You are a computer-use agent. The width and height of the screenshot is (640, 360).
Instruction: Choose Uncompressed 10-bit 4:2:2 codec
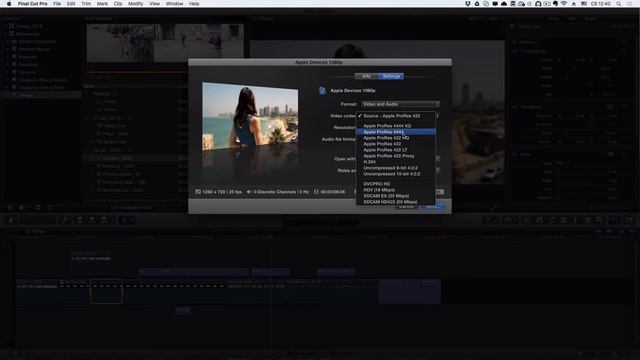click(396, 174)
